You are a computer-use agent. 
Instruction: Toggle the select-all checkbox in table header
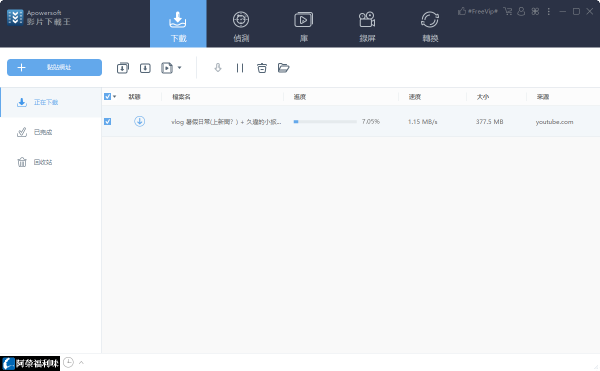(108, 96)
